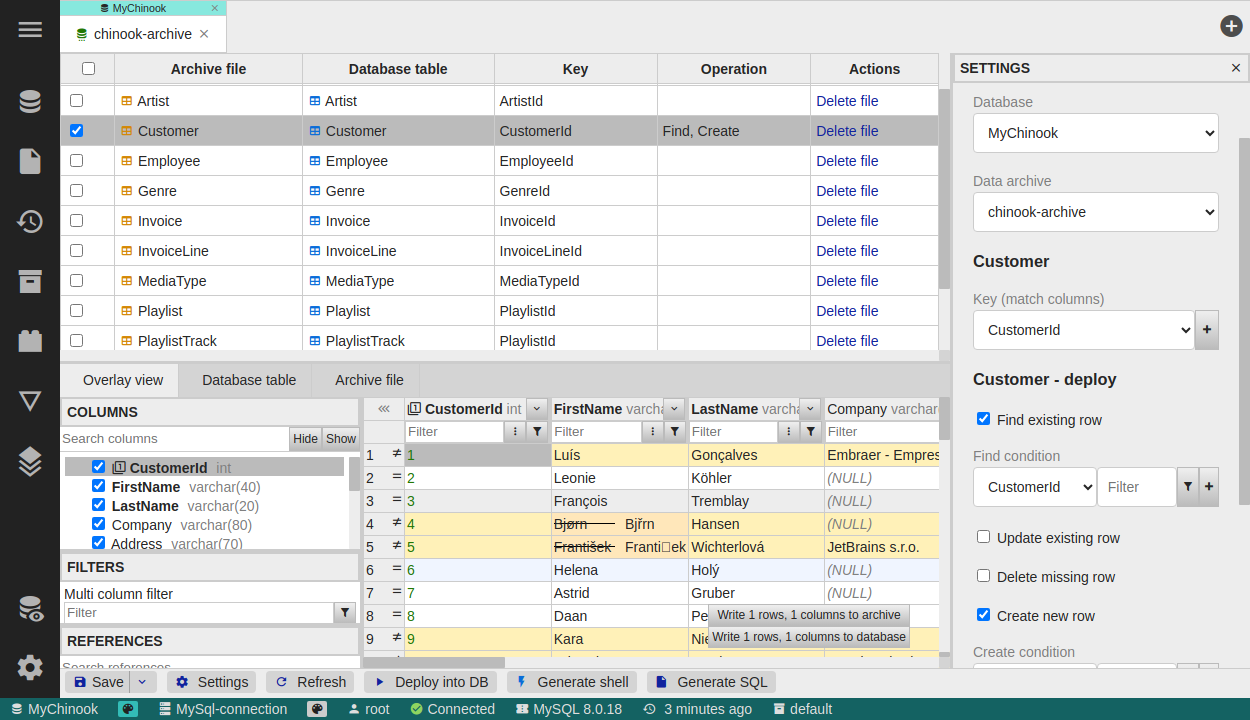
Task: Click the palette icon next to MyChinook
Action: [128, 709]
